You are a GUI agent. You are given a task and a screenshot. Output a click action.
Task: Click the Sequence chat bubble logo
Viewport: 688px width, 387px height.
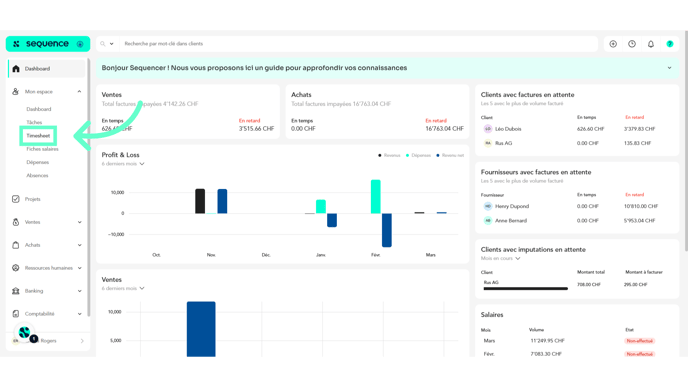click(24, 333)
